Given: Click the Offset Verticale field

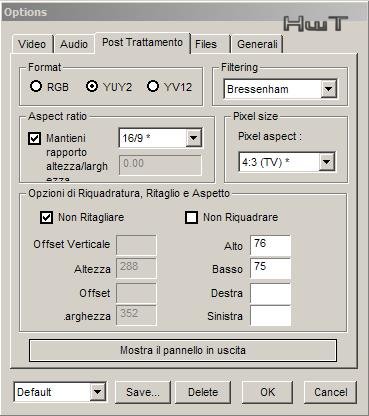Looking at the screenshot, I should click(136, 245).
